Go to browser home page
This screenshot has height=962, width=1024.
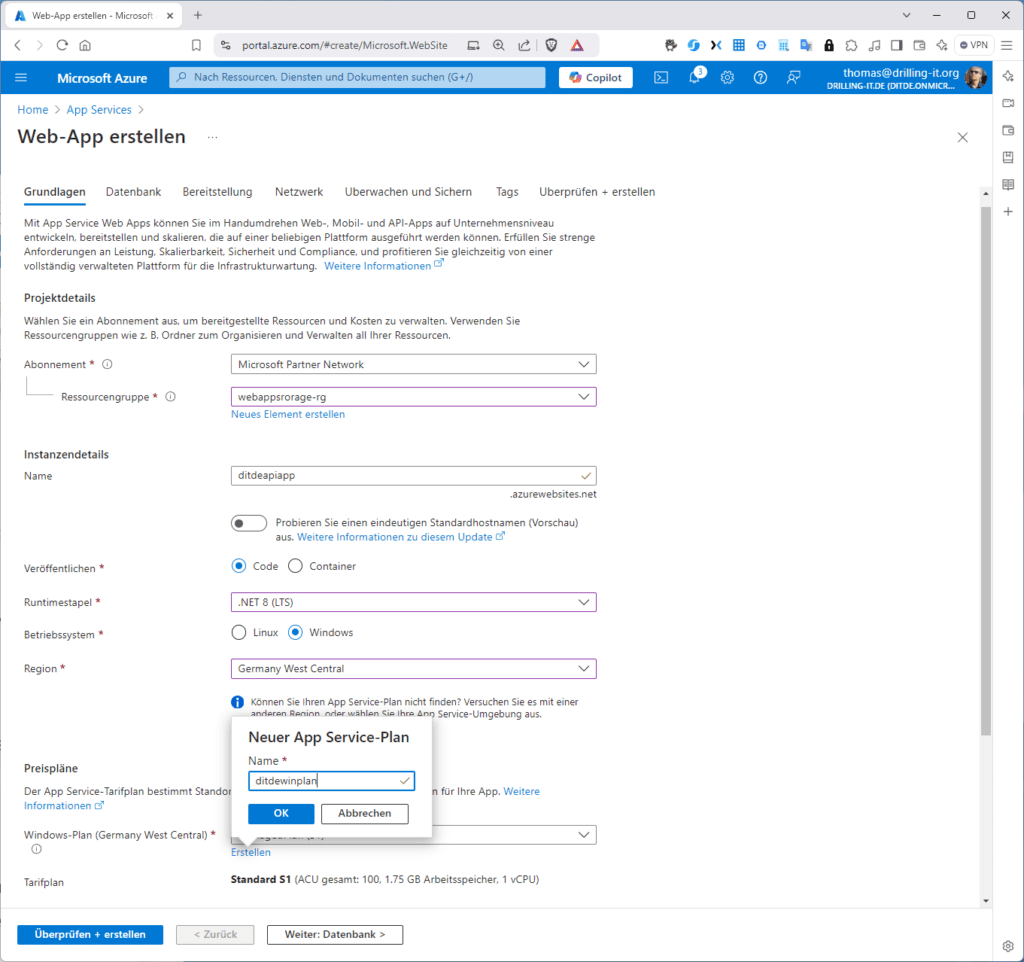pyautogui.click(x=85, y=45)
